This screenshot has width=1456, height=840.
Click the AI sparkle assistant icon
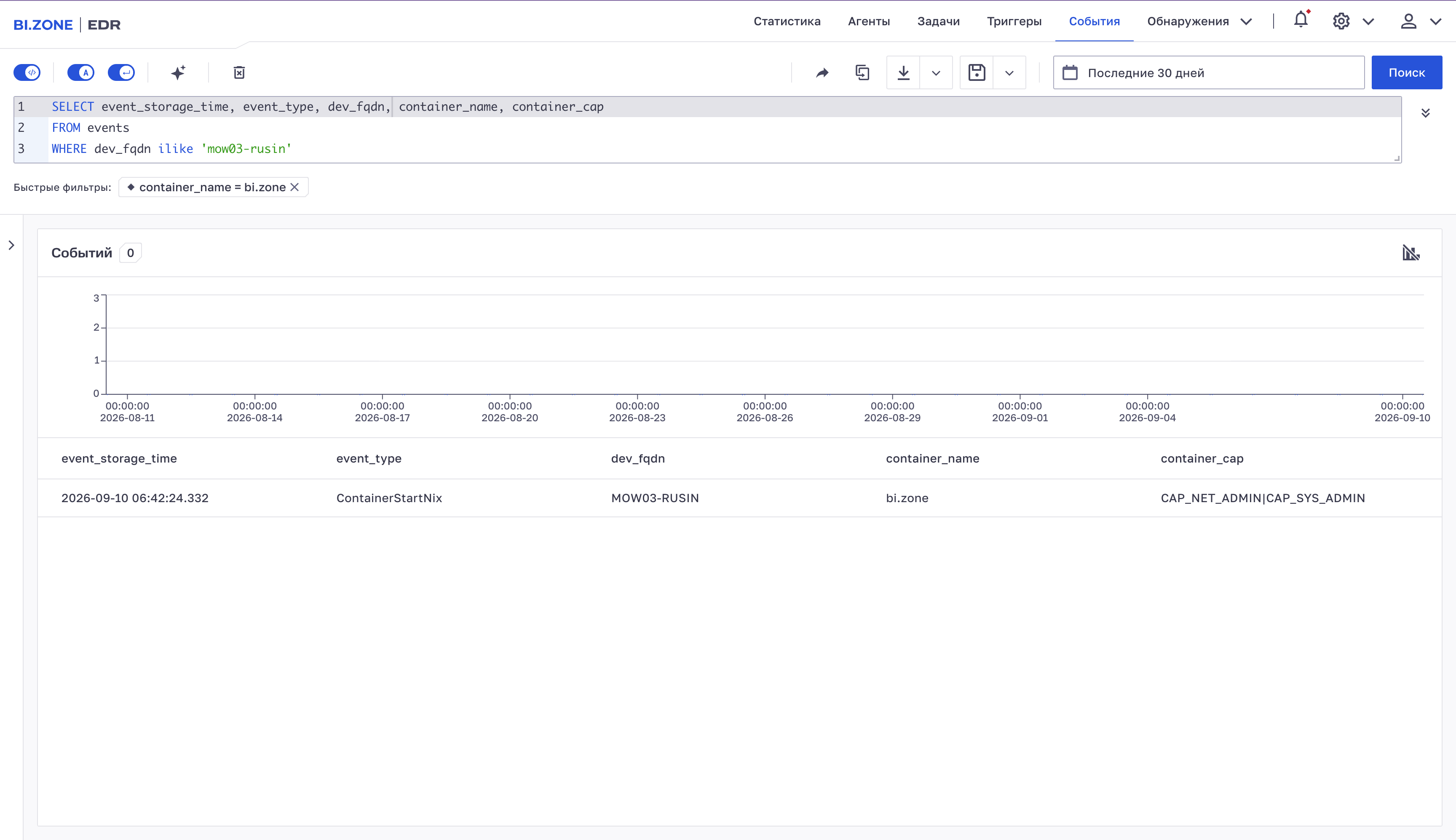[x=178, y=73]
